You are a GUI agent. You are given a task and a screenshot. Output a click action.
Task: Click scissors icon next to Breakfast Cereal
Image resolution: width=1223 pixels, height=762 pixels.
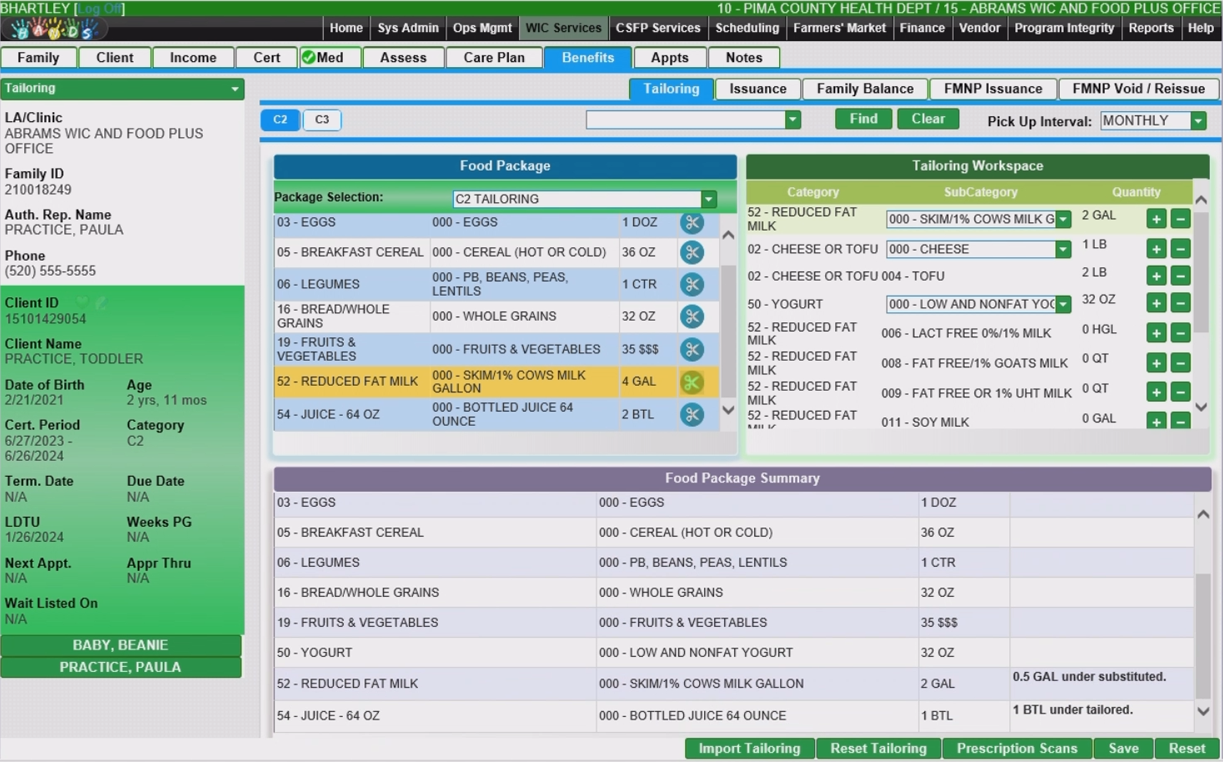[x=691, y=253]
